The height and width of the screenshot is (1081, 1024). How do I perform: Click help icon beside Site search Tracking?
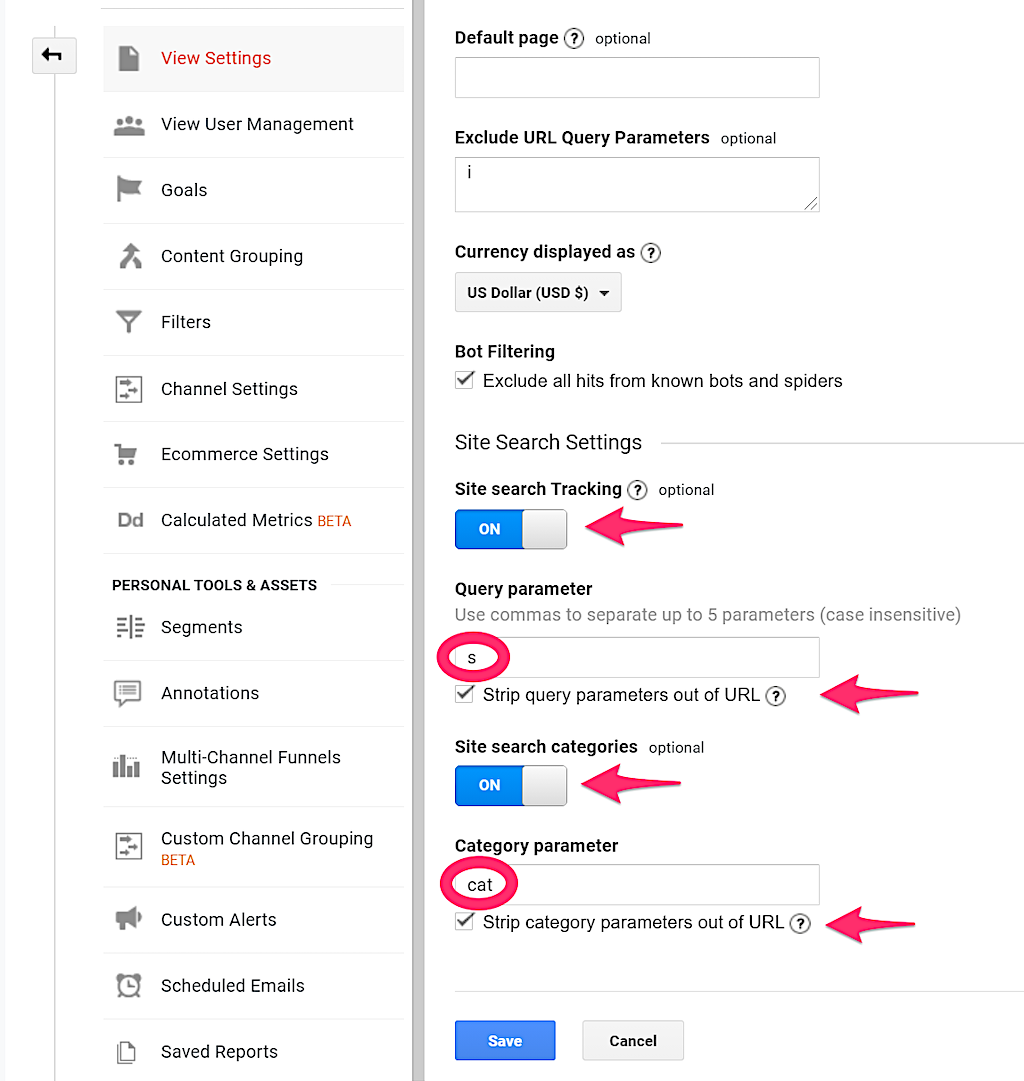637,490
